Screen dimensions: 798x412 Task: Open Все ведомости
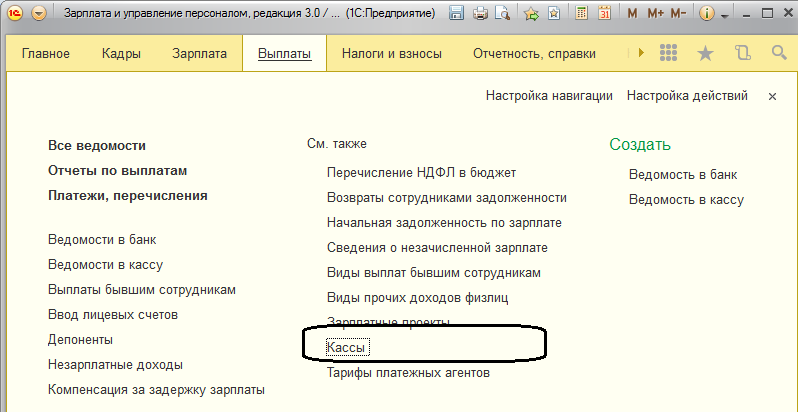pos(97,145)
